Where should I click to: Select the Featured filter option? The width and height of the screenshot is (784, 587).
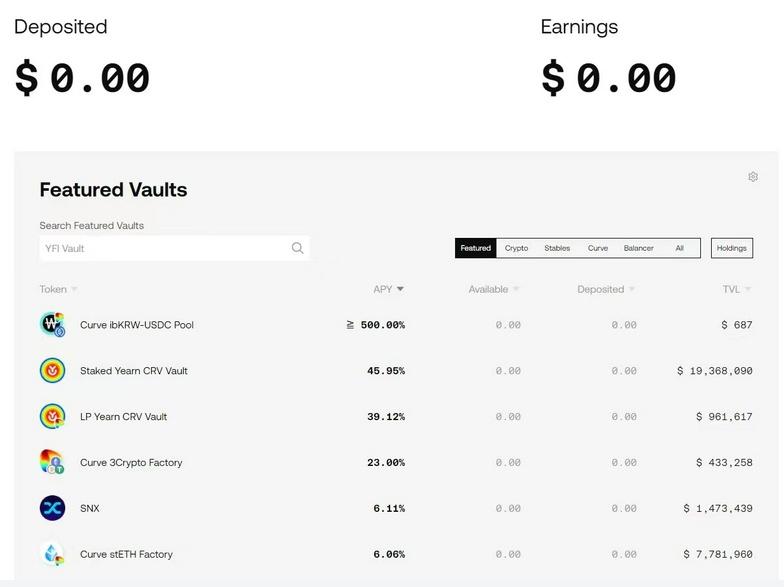pyautogui.click(x=476, y=248)
